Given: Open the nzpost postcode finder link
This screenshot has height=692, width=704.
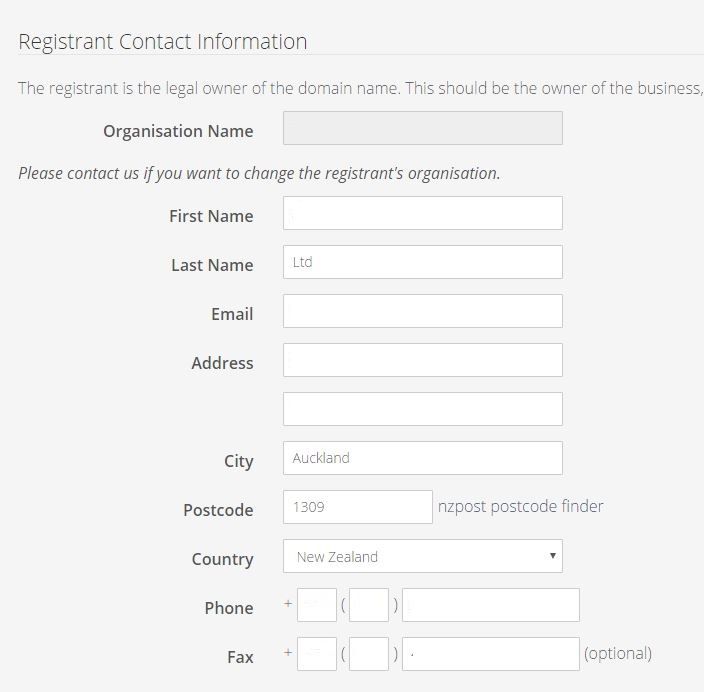Looking at the screenshot, I should click(x=520, y=506).
